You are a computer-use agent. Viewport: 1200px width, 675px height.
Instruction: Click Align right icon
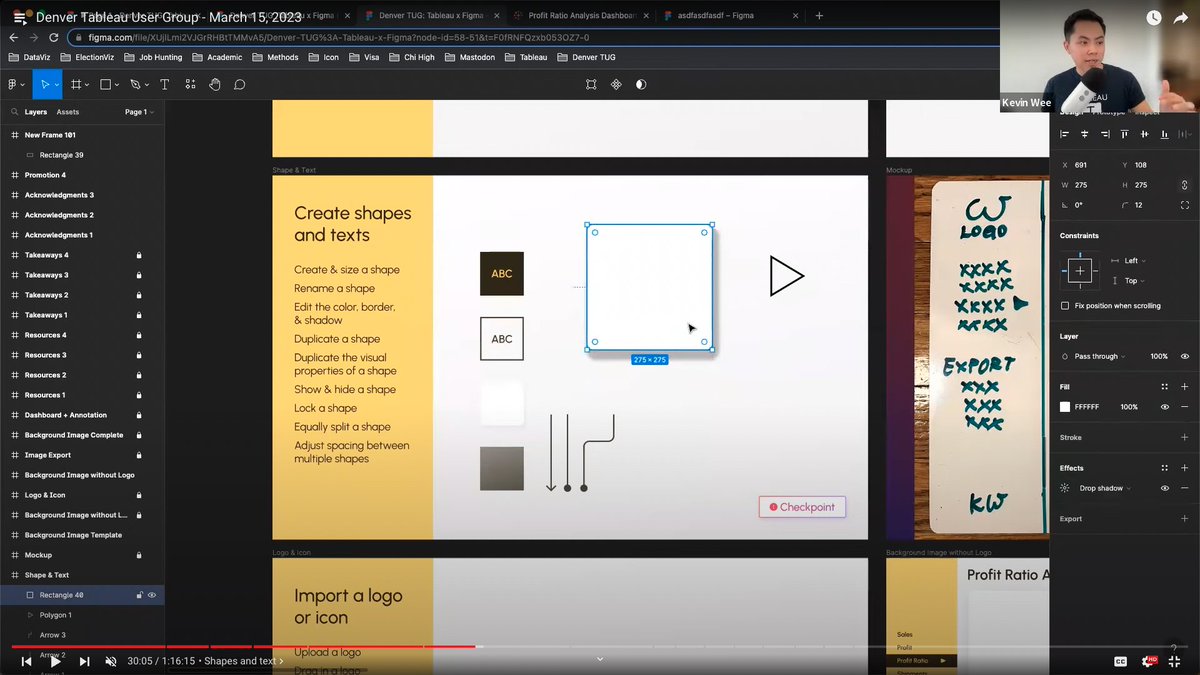tap(1105, 133)
